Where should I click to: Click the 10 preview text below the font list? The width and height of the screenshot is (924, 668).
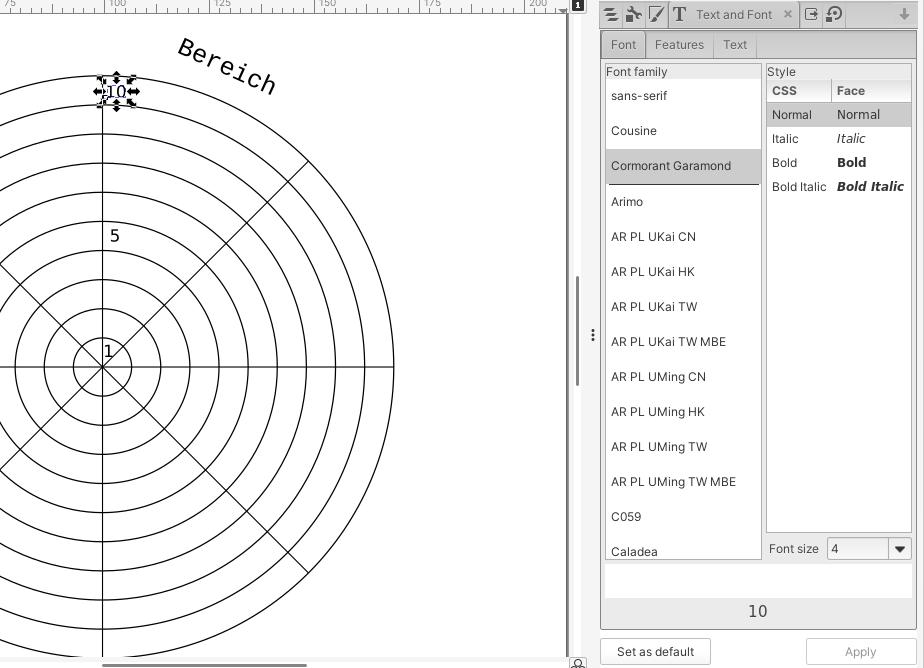pyautogui.click(x=758, y=611)
